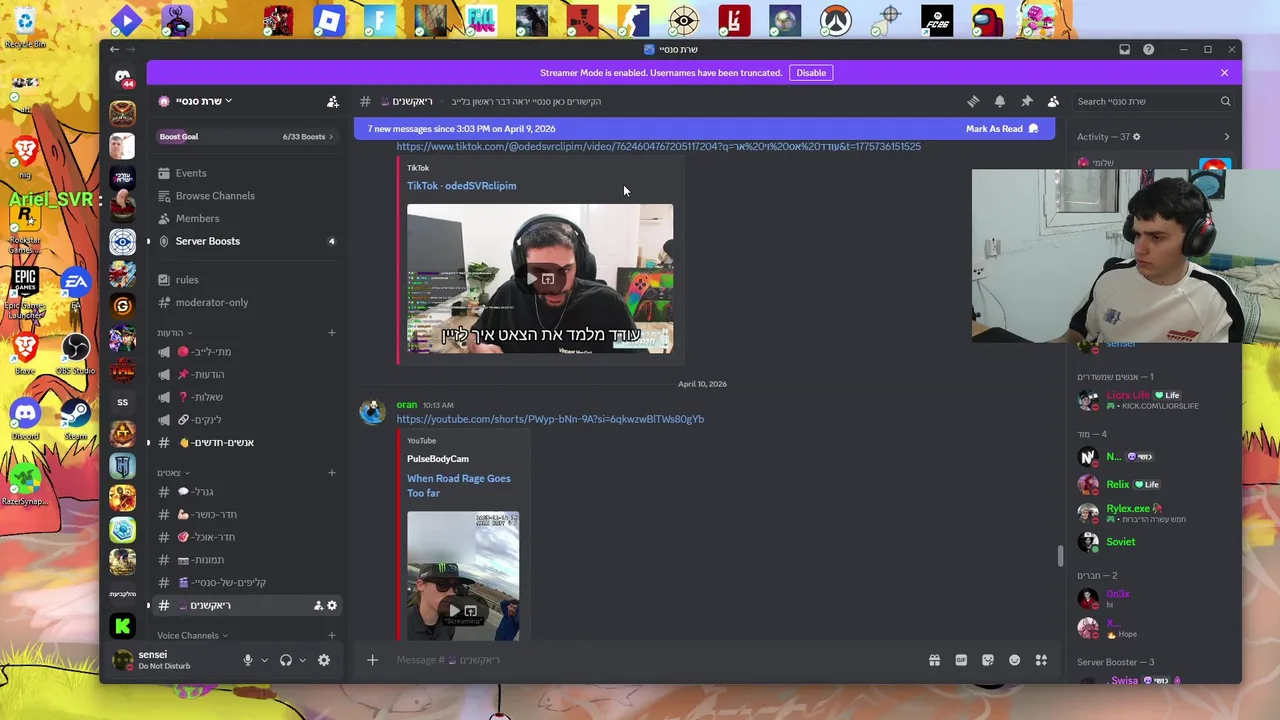Click Mark As Read

coord(1002,129)
